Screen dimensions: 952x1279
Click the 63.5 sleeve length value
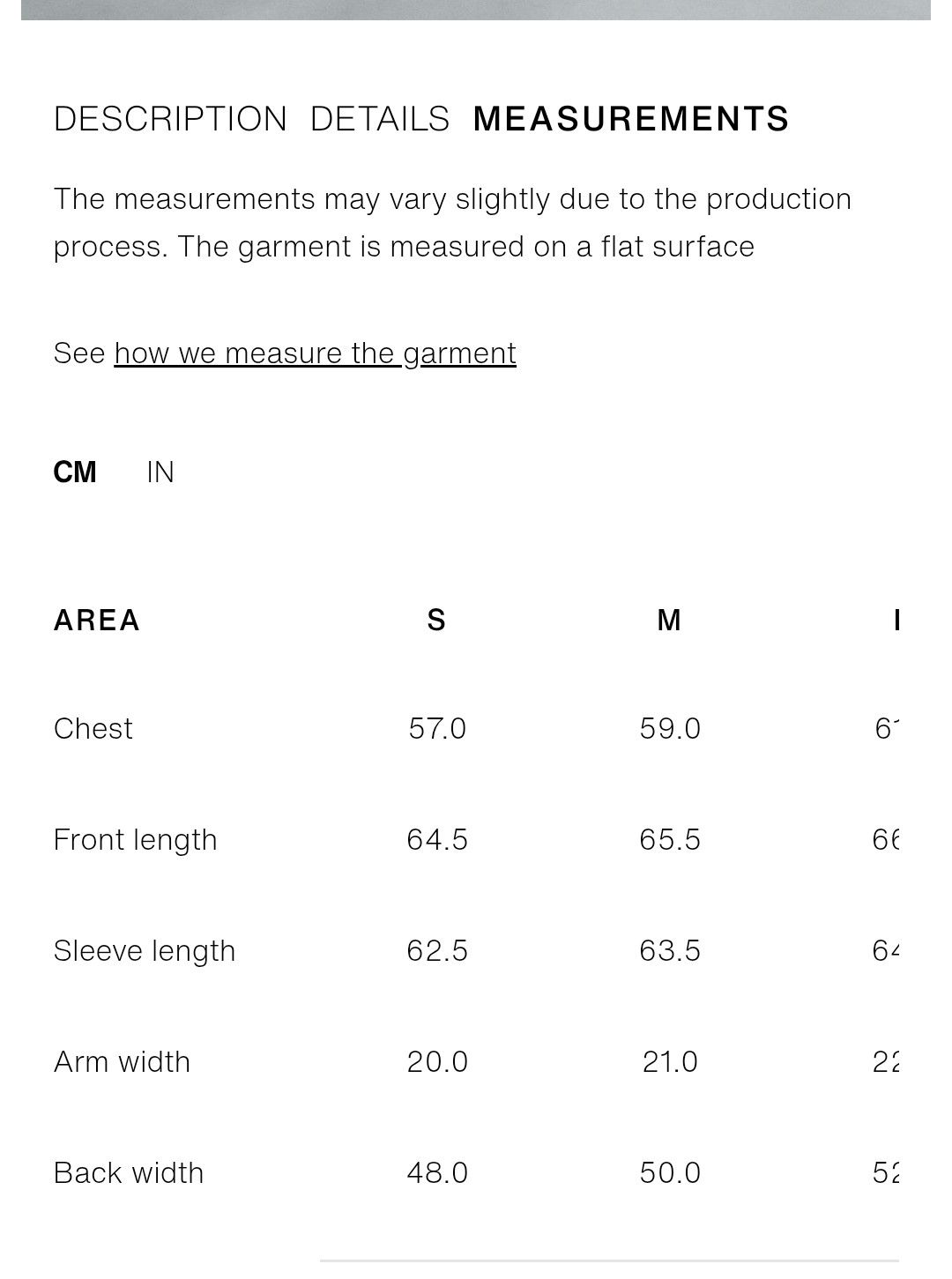pyautogui.click(x=670, y=951)
